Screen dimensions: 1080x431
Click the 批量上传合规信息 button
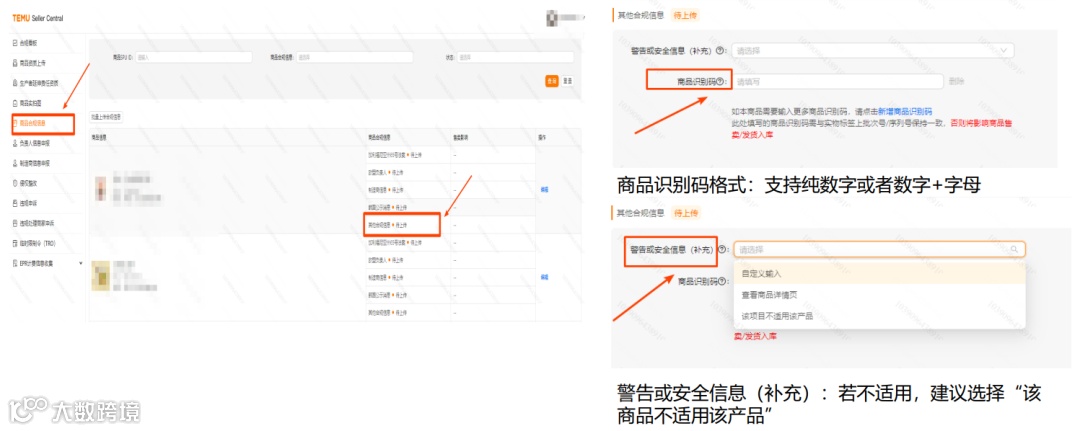(x=106, y=117)
